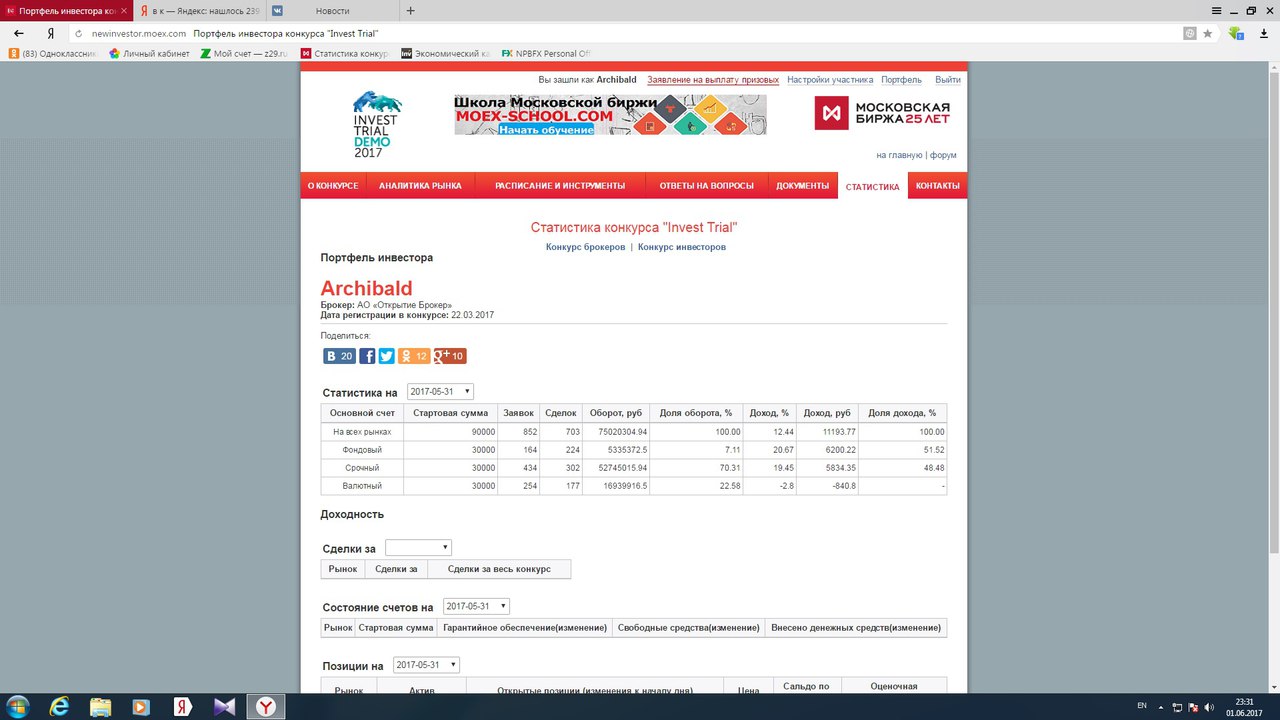Screen dimensions: 1280x720
Task: Bookmark page with the star icon
Action: [x=1207, y=33]
